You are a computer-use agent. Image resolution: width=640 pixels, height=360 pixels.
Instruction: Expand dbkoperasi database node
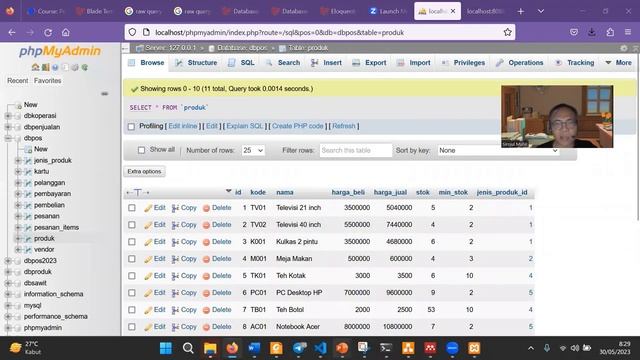[x=8, y=116]
